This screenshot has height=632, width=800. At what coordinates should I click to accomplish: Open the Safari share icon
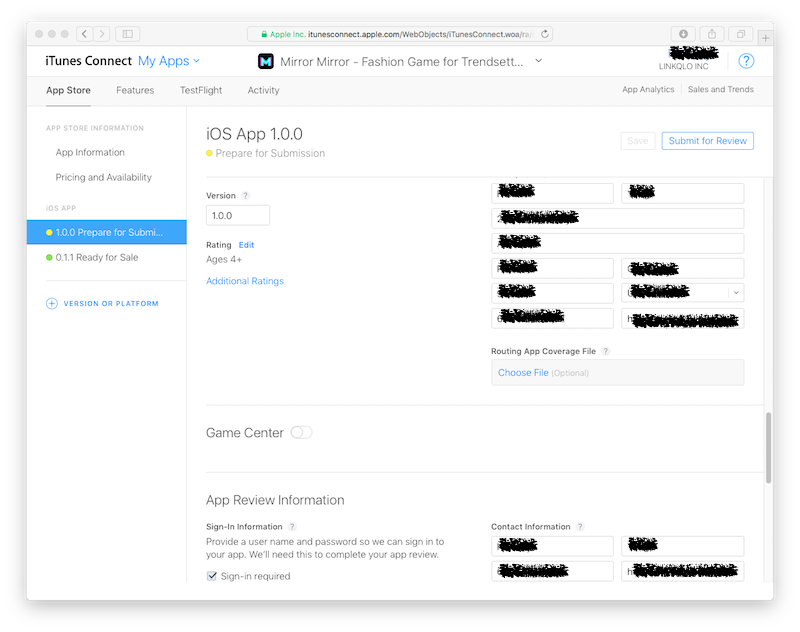(x=712, y=34)
